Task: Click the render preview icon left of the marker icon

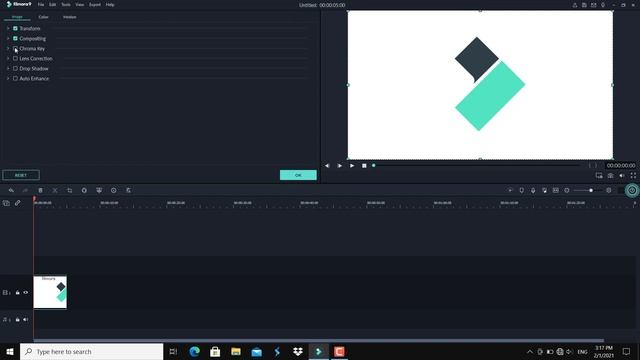Action: coord(510,191)
